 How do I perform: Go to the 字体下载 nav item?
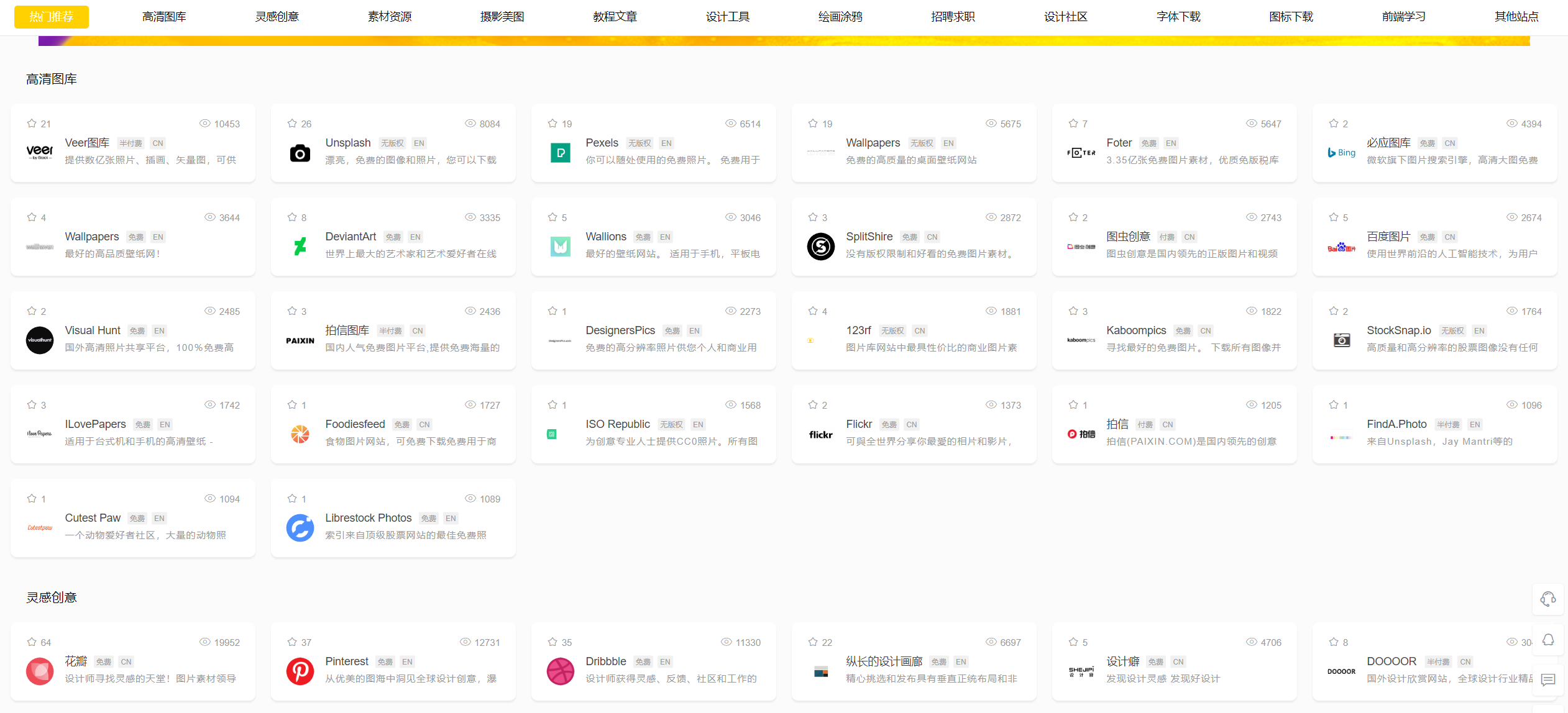(x=1178, y=17)
